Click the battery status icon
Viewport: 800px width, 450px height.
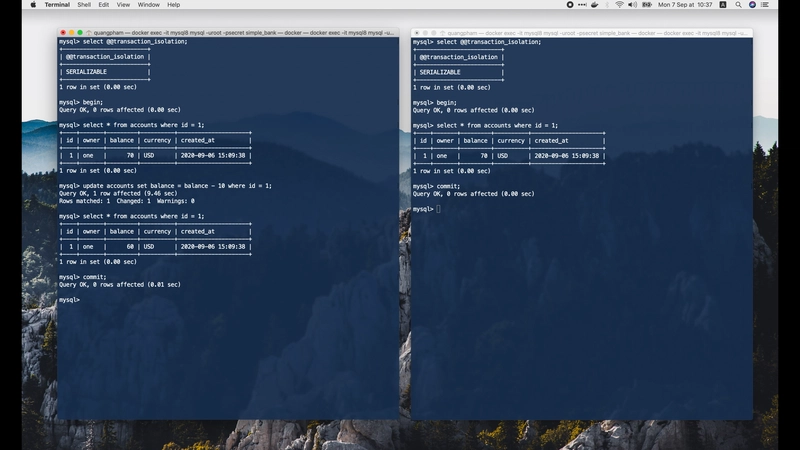(x=647, y=5)
